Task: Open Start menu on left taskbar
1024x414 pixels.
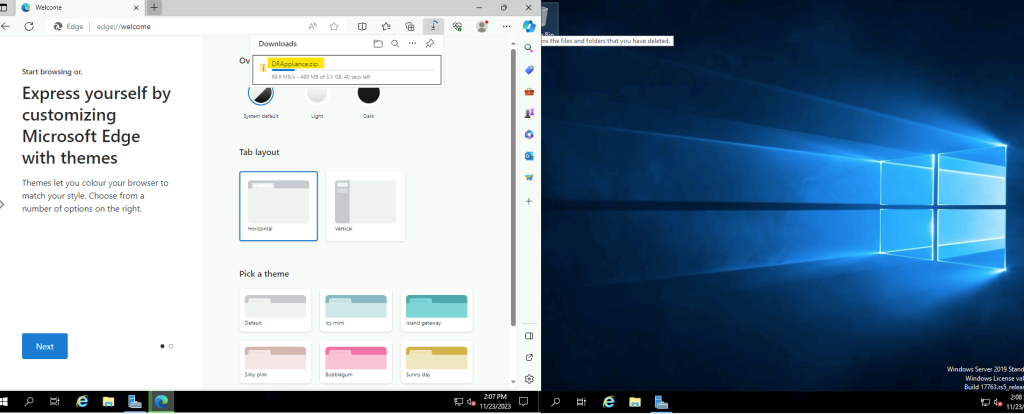Action: pyautogui.click(x=3, y=402)
